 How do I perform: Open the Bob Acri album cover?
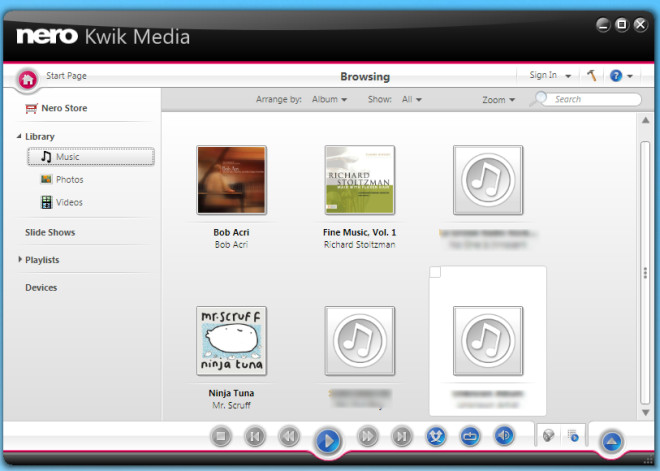coord(232,180)
